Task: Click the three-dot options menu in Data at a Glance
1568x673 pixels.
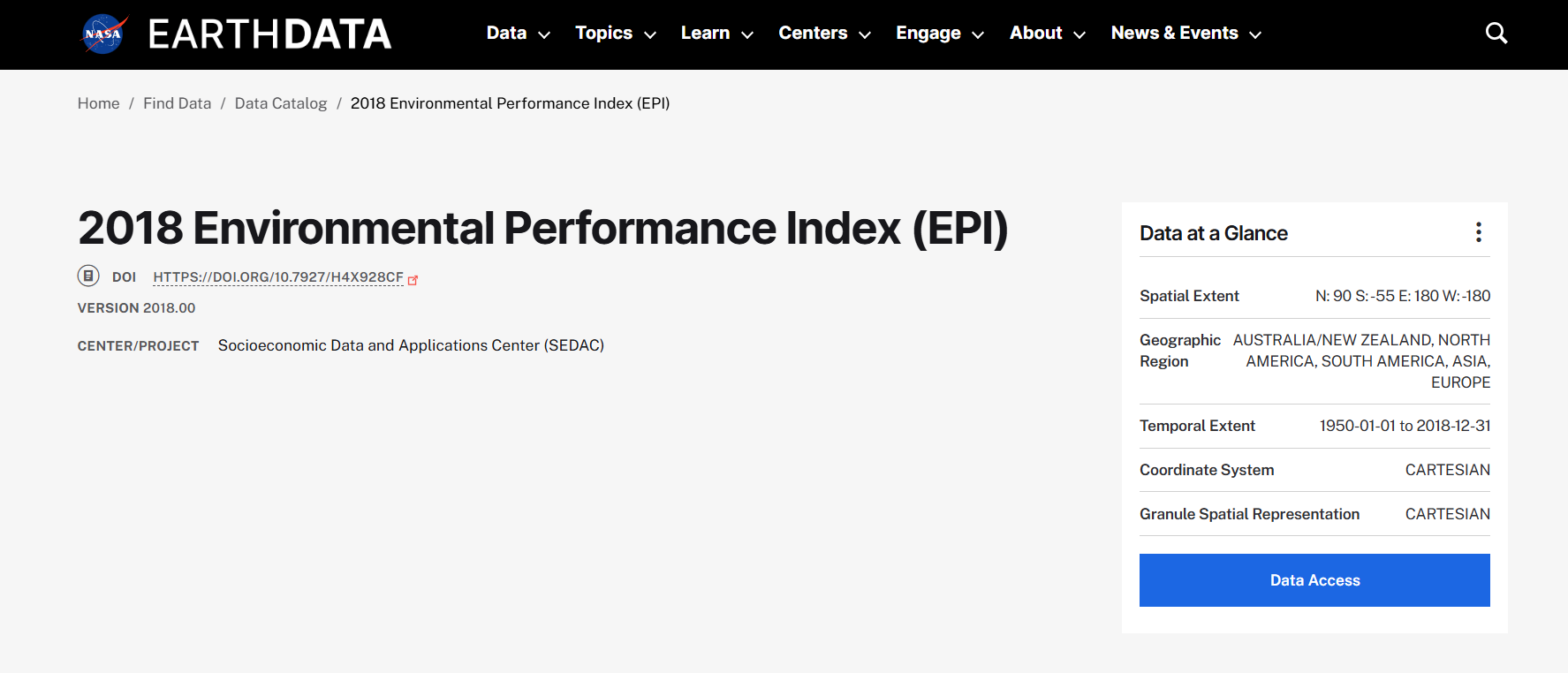Action: (1479, 232)
